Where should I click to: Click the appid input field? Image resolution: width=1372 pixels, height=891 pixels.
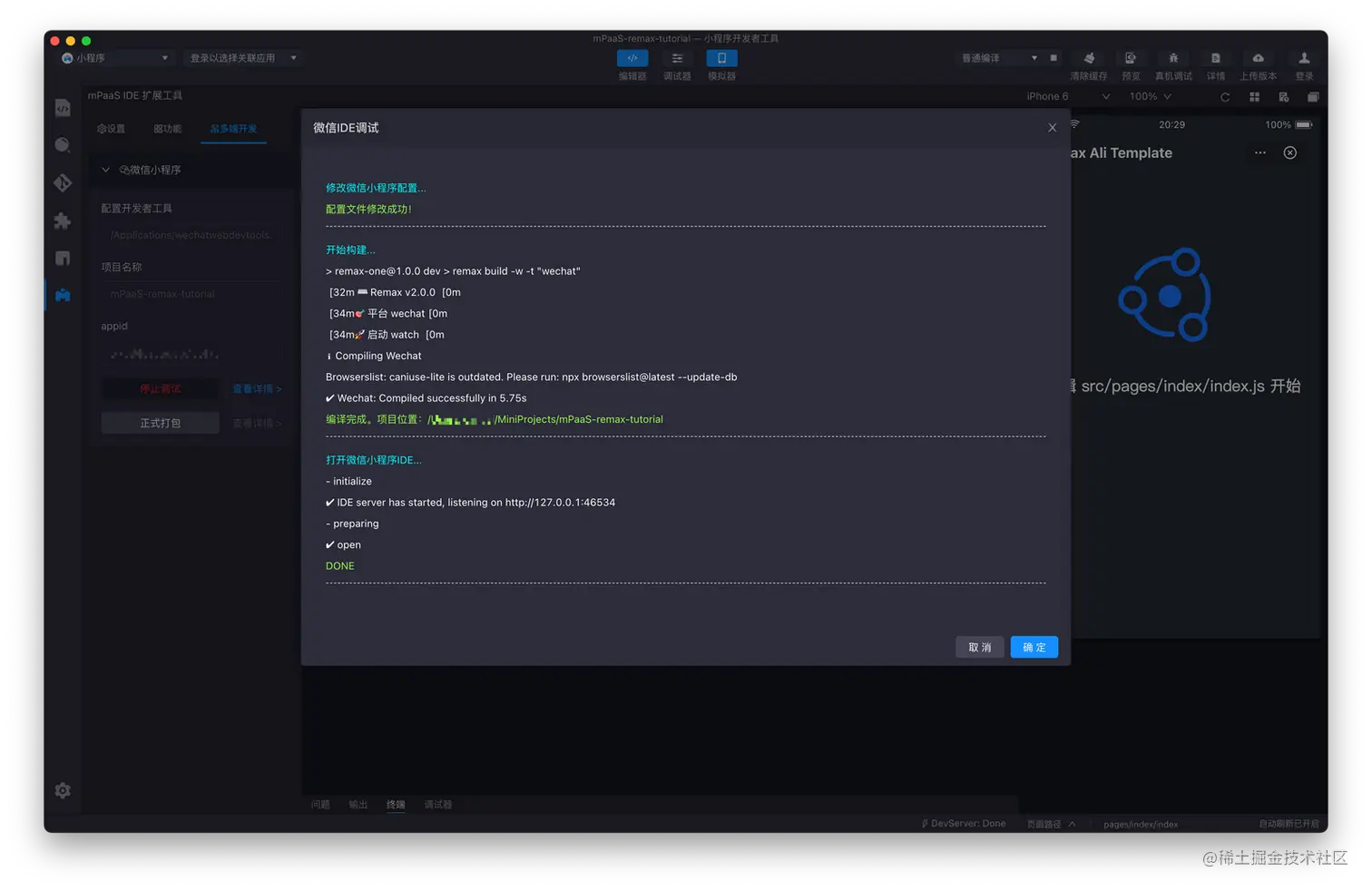(x=192, y=353)
